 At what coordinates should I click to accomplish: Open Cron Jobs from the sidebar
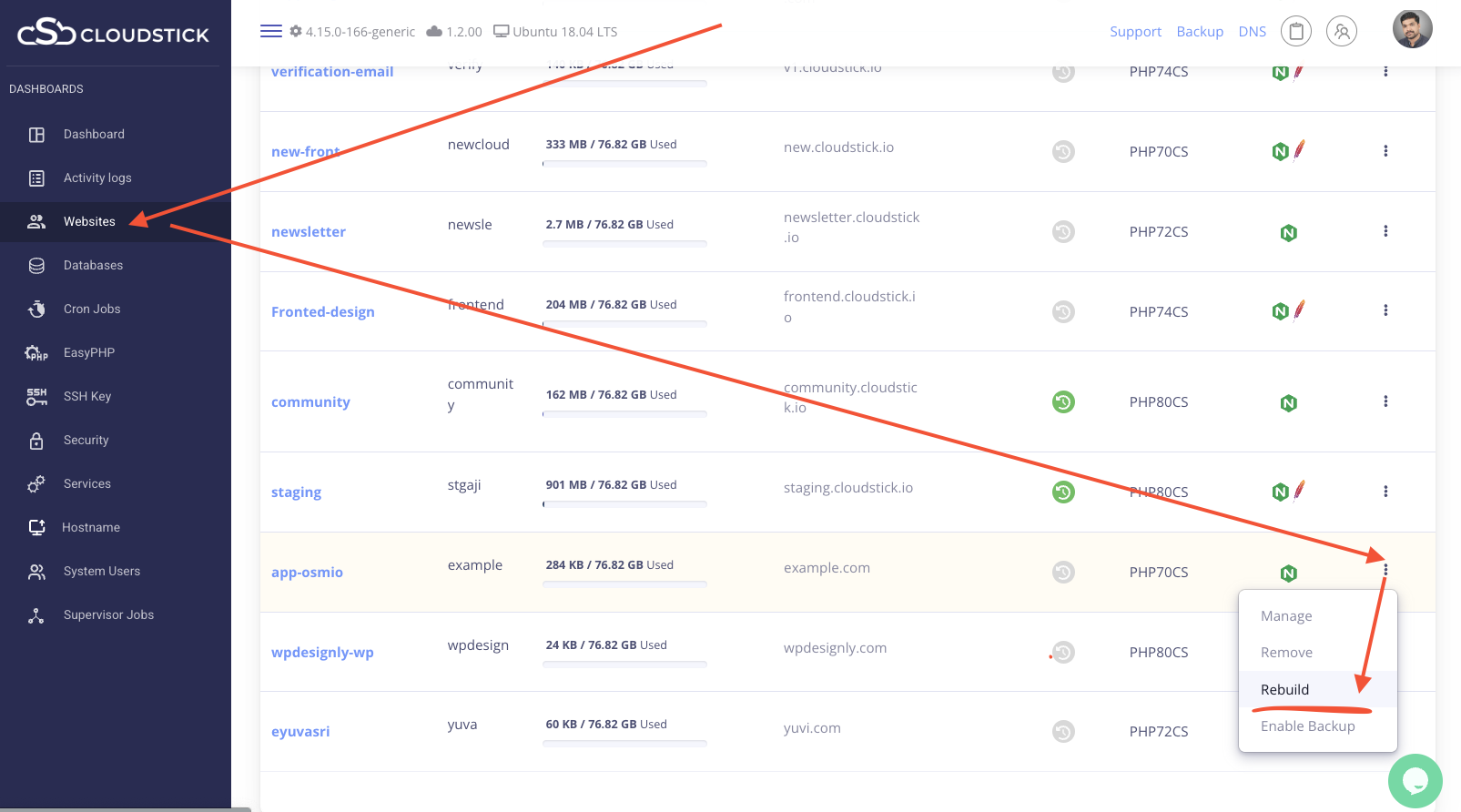tap(92, 309)
